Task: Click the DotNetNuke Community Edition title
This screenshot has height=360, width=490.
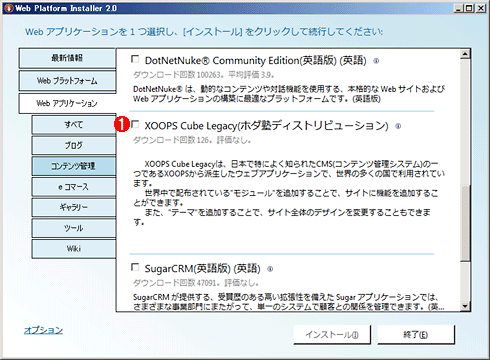Action: [256, 61]
